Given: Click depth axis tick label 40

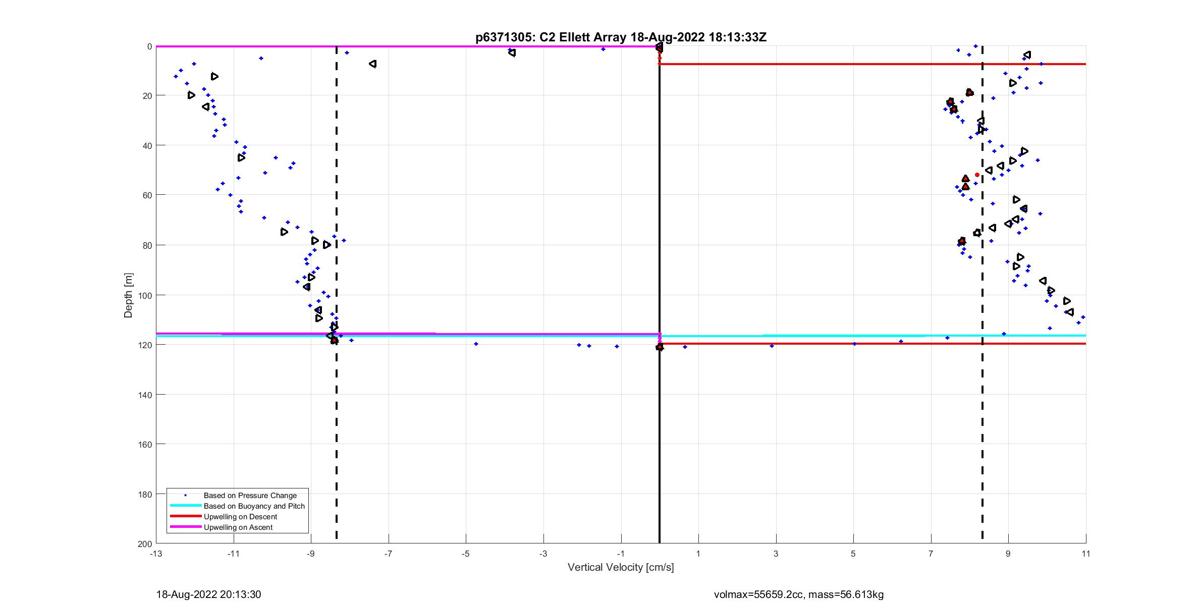Looking at the screenshot, I should click(145, 146).
